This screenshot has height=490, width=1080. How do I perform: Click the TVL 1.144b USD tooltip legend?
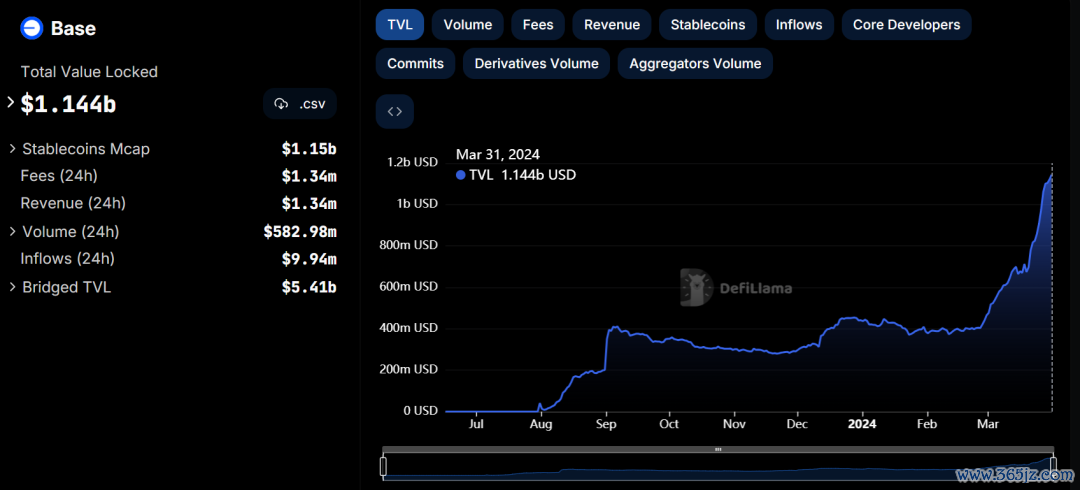coord(516,175)
